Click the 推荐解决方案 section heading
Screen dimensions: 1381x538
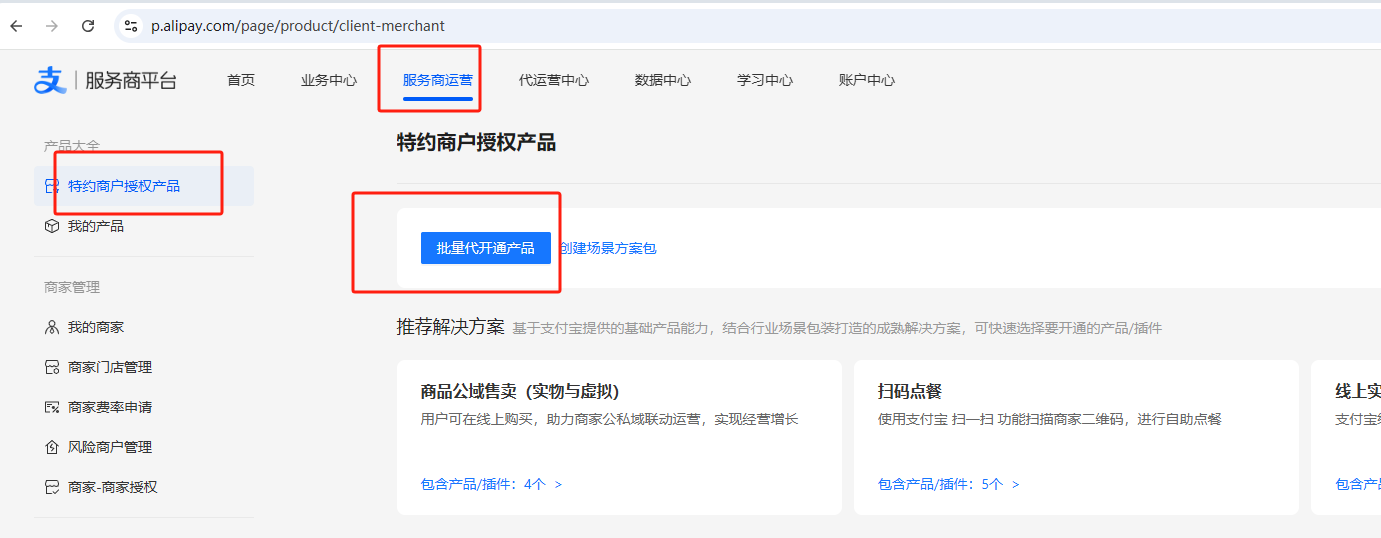(x=451, y=327)
